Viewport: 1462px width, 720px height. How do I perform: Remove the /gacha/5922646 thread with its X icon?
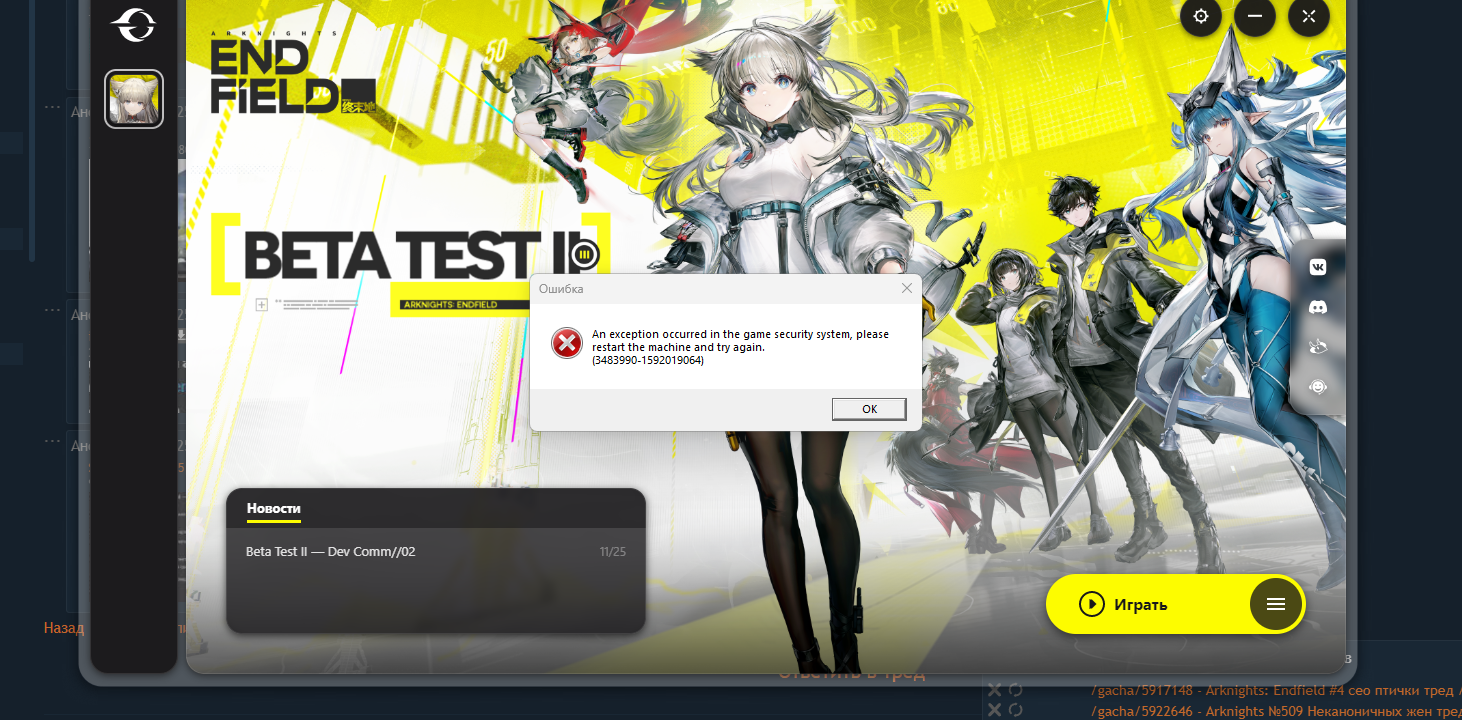point(994,709)
